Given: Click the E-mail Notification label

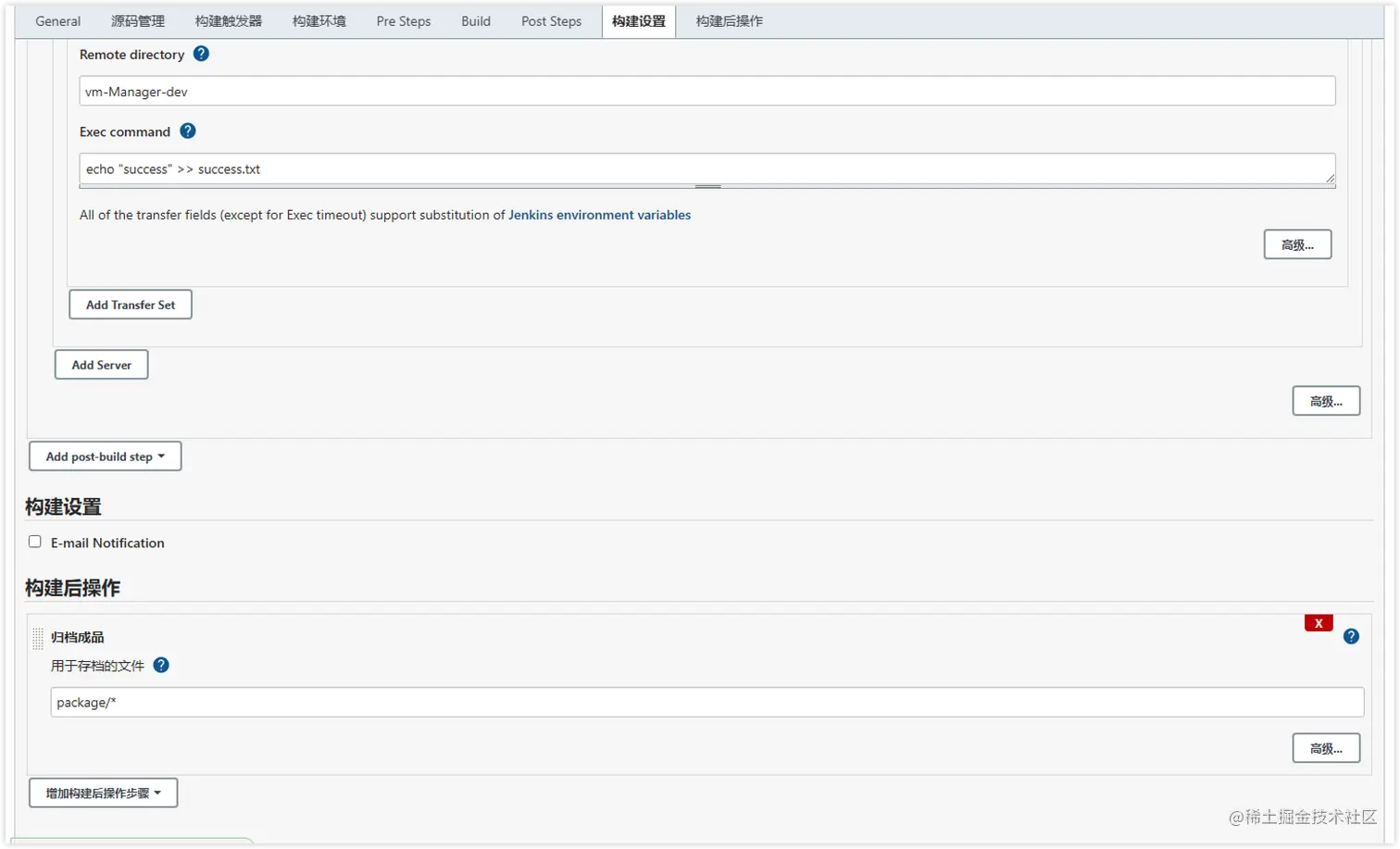Looking at the screenshot, I should (x=107, y=543).
